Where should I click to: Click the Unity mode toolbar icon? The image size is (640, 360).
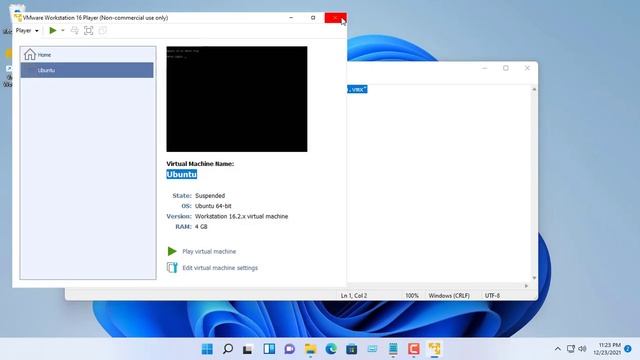point(102,31)
